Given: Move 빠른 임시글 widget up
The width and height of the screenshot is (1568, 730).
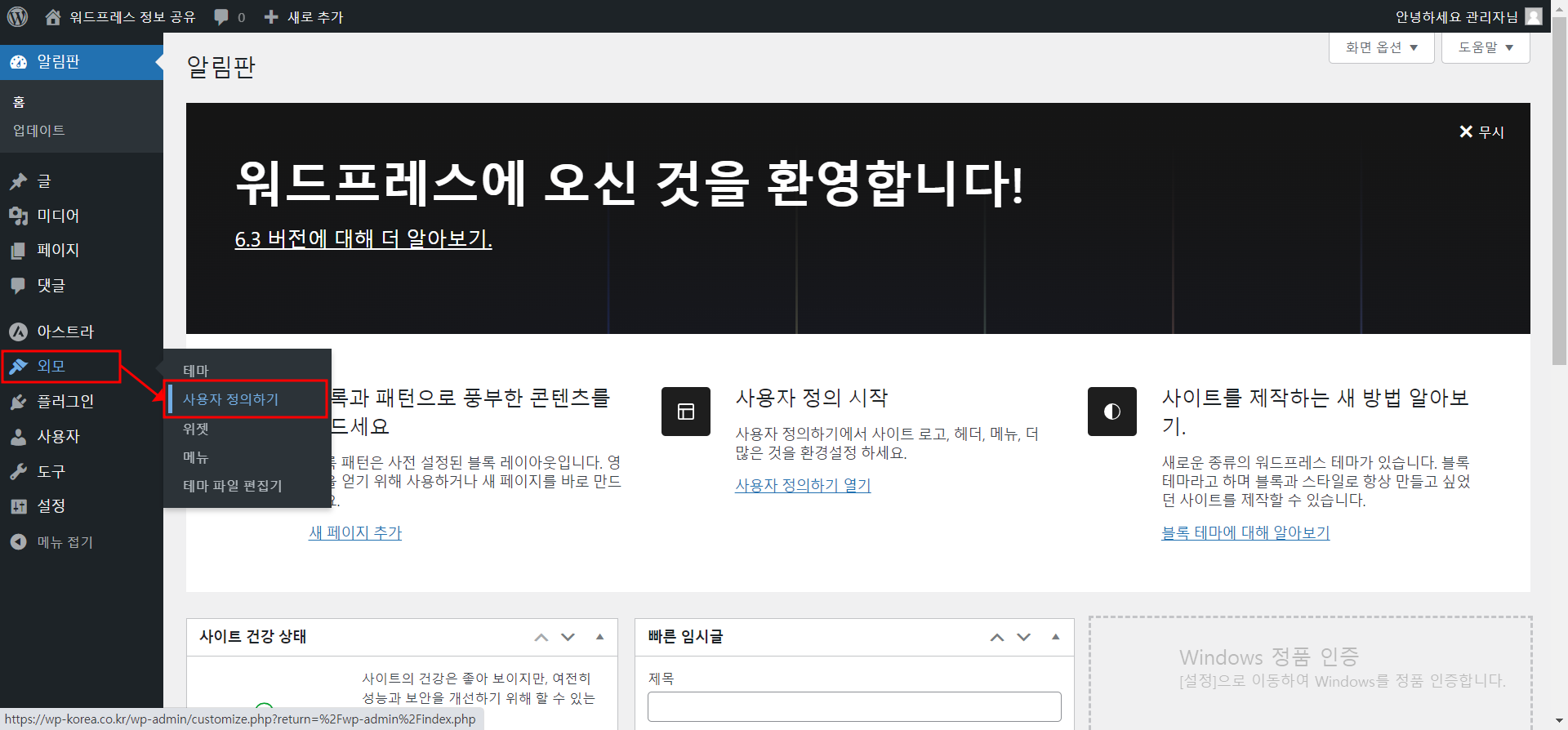Looking at the screenshot, I should coord(997,637).
